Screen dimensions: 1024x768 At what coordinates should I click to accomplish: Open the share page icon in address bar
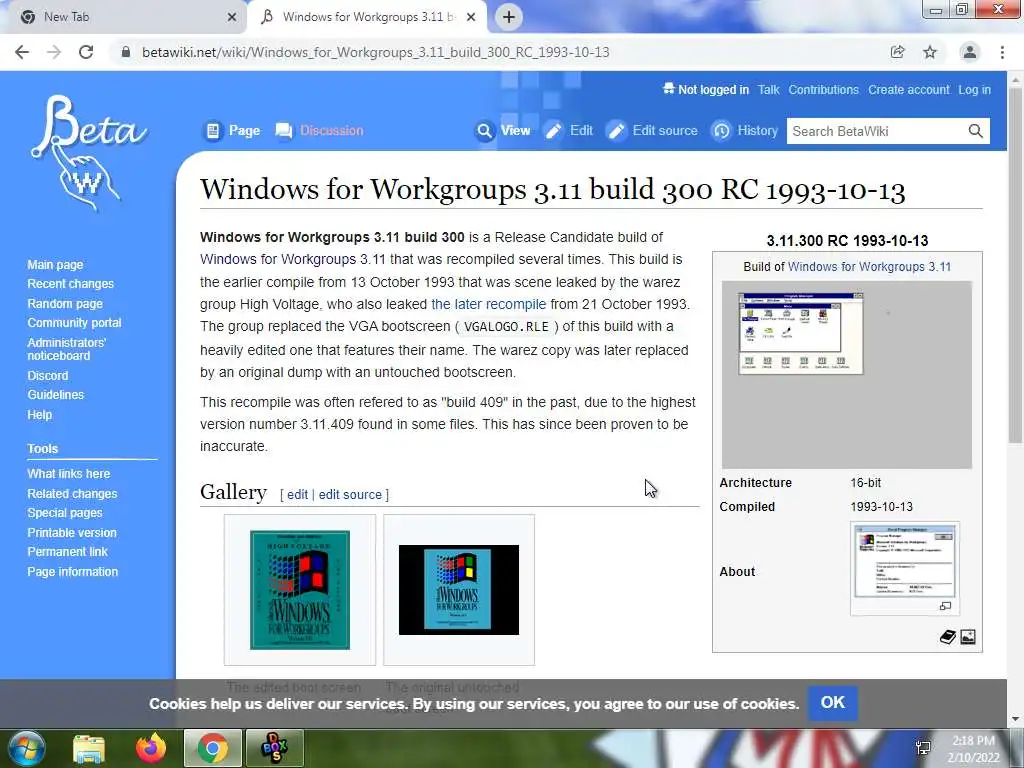tap(897, 52)
